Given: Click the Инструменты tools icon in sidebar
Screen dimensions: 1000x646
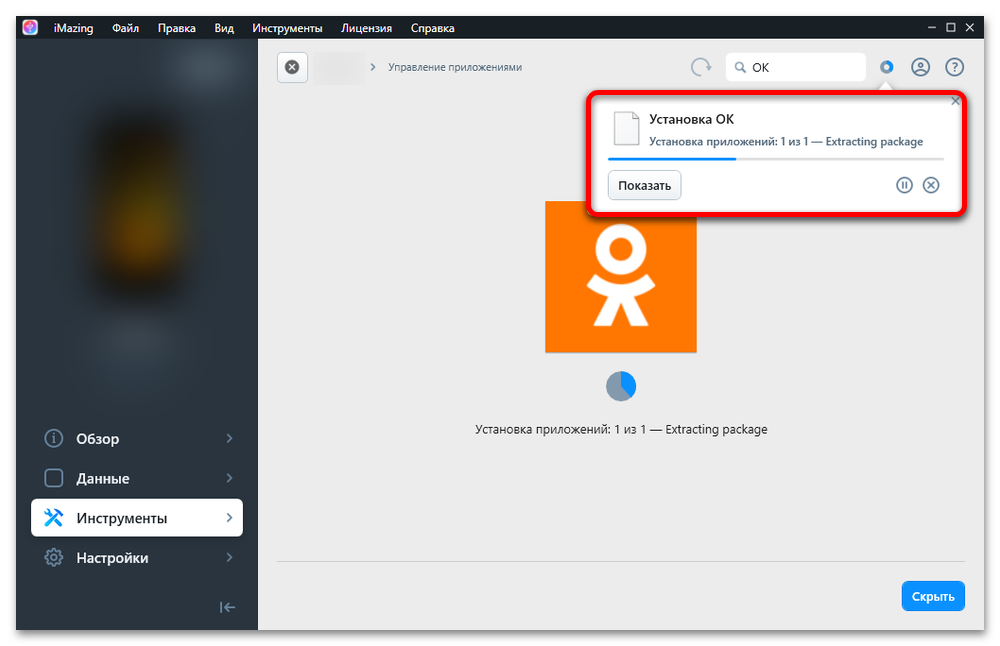Looking at the screenshot, I should point(54,517).
